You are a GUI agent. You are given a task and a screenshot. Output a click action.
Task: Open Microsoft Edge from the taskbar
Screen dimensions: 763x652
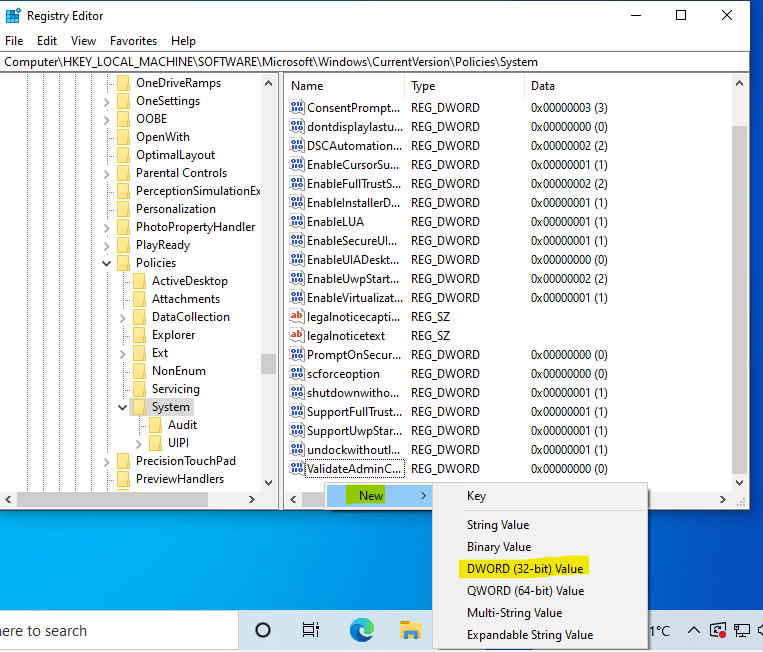361,630
